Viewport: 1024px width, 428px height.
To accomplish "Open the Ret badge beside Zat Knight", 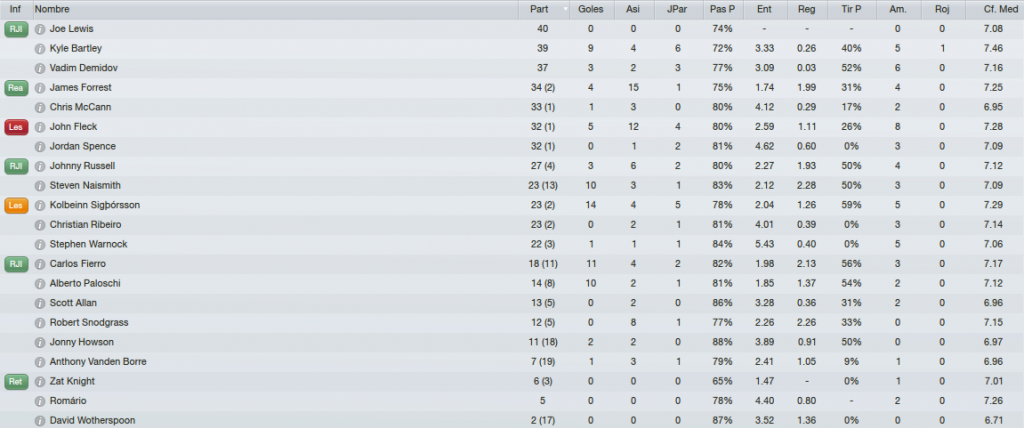I will click(x=16, y=382).
